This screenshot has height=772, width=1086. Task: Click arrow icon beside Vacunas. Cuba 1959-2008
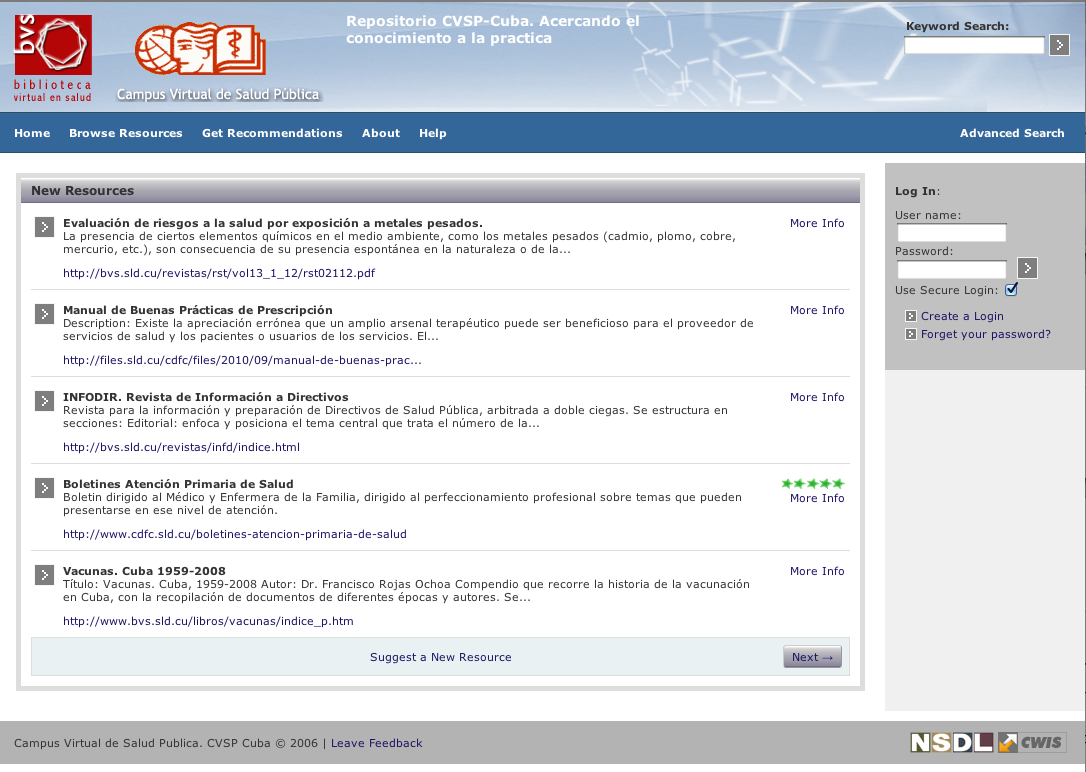(x=44, y=575)
